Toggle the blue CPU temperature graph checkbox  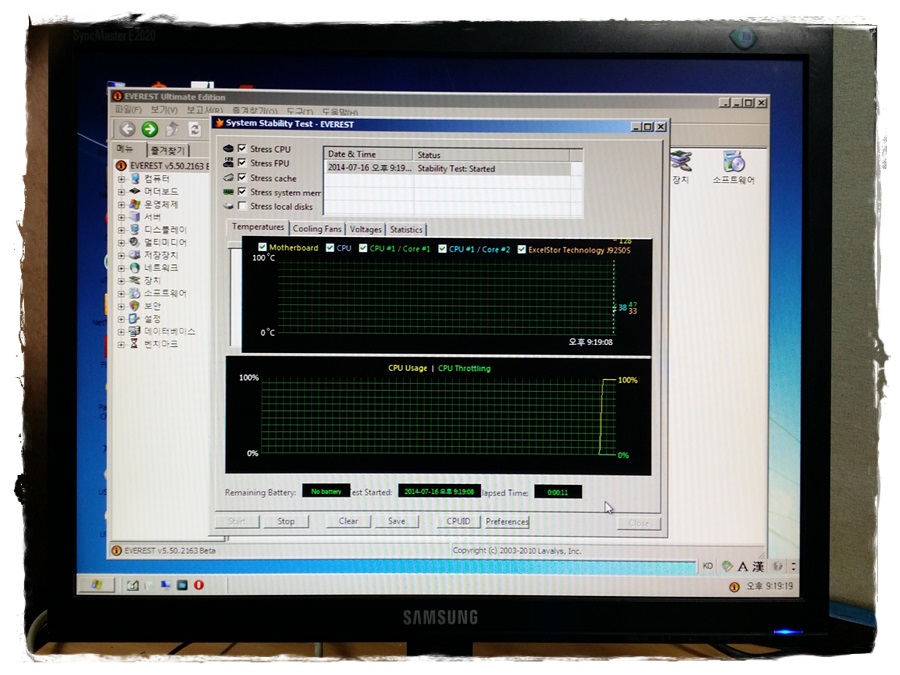click(x=330, y=247)
